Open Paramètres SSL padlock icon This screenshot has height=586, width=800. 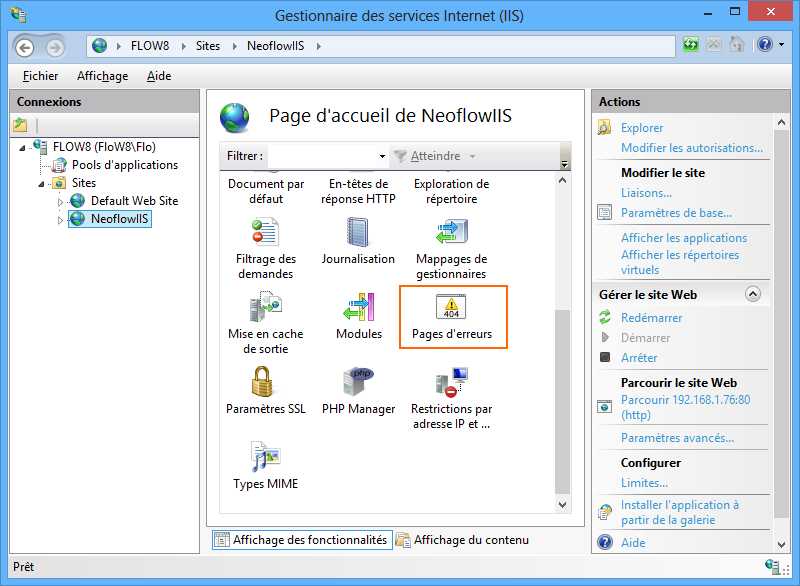click(x=262, y=381)
